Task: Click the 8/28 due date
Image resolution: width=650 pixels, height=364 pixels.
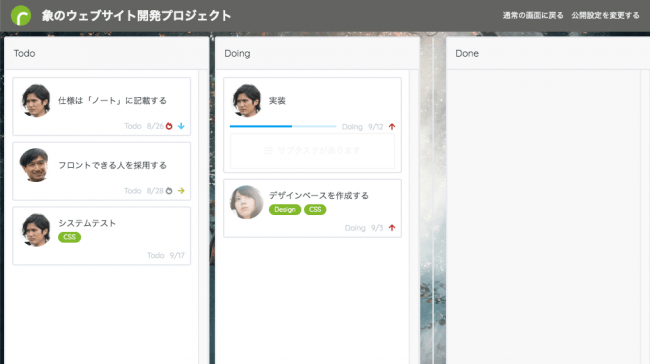Action: 155,191
